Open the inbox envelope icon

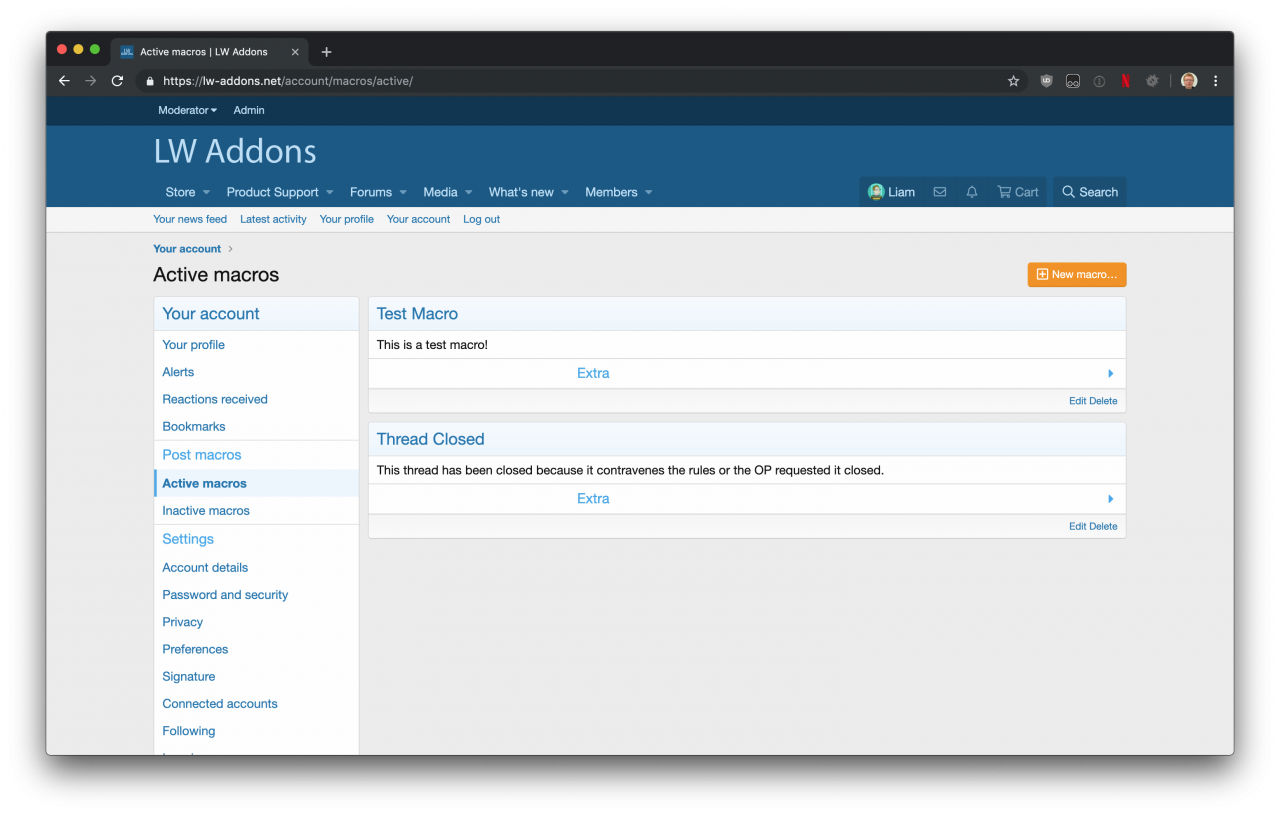click(939, 192)
